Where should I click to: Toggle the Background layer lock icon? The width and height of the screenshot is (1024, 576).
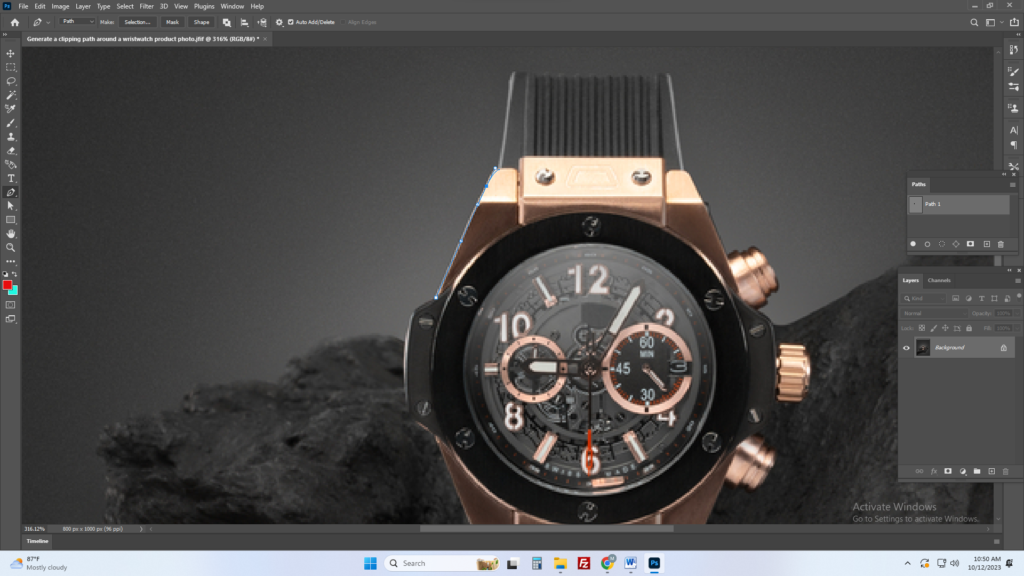pyautogui.click(x=1003, y=348)
